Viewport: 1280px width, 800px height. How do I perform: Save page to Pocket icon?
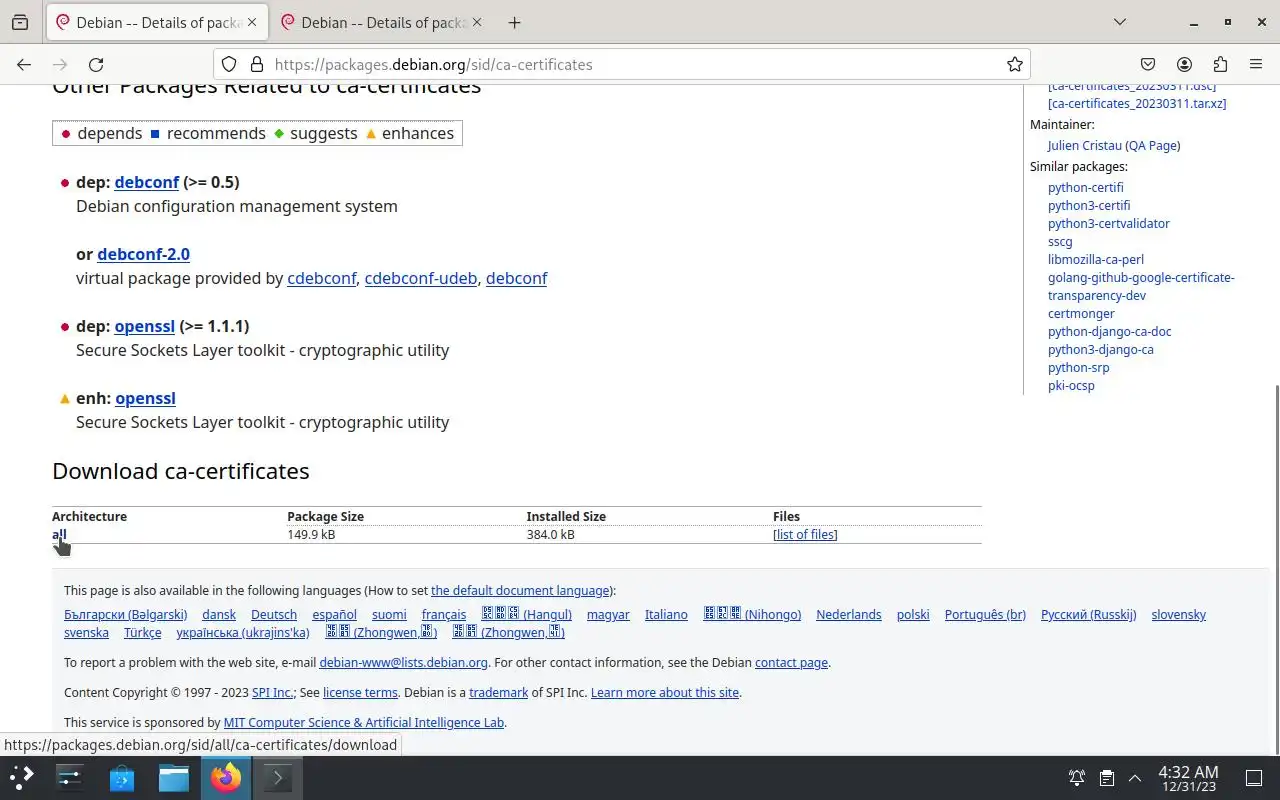click(1148, 64)
